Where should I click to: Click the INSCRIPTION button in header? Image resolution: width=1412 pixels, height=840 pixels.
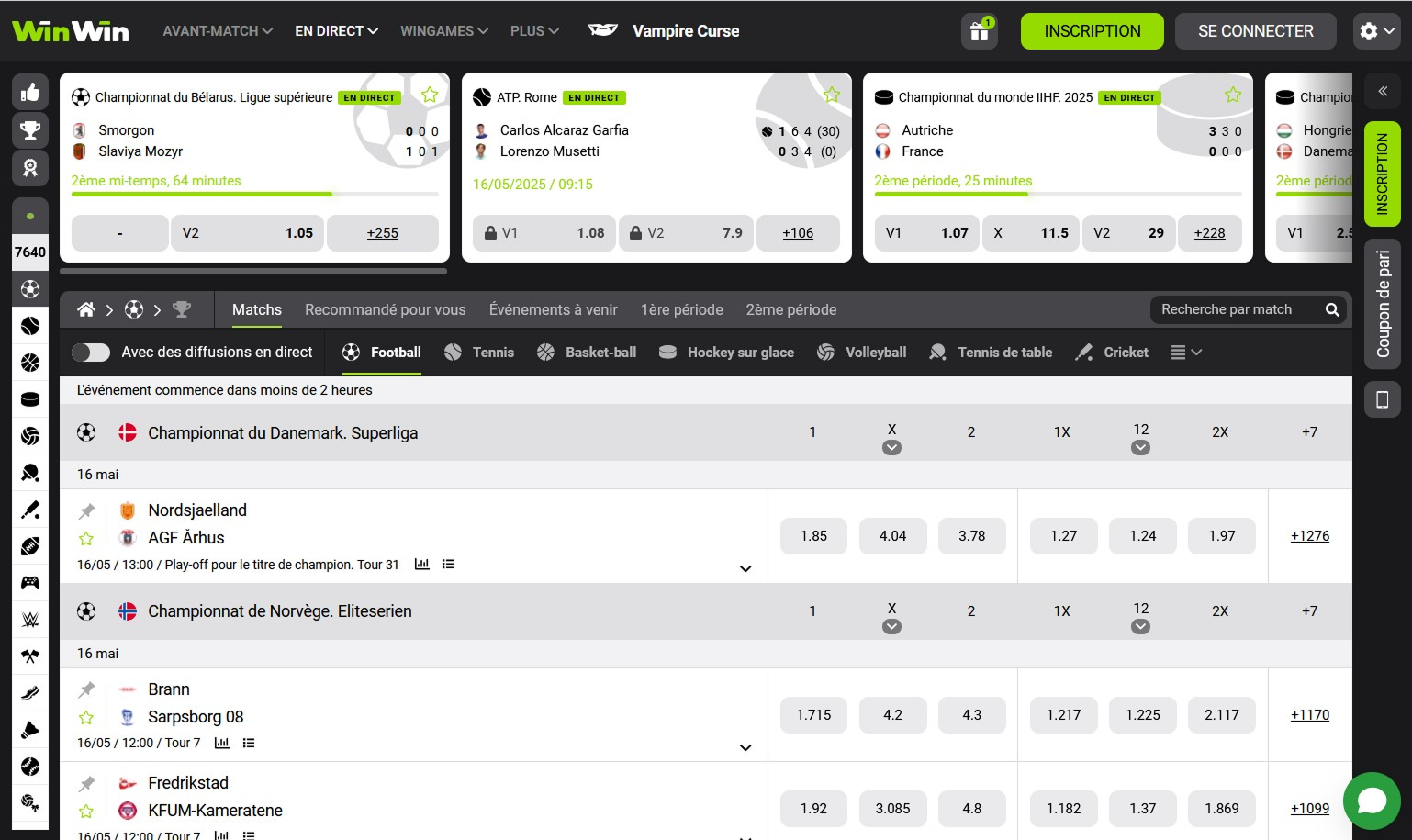[x=1093, y=31]
